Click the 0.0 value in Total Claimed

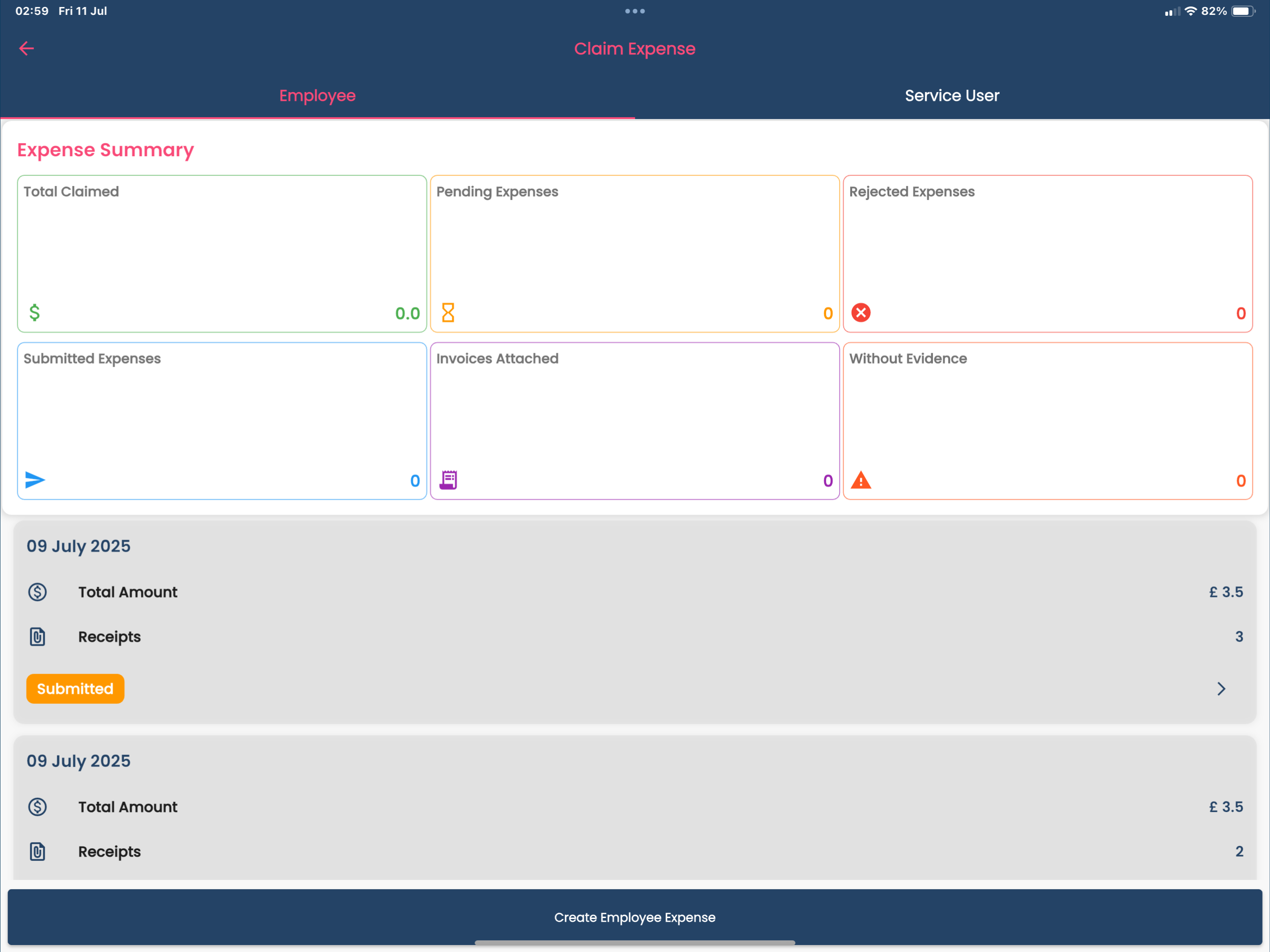click(408, 313)
